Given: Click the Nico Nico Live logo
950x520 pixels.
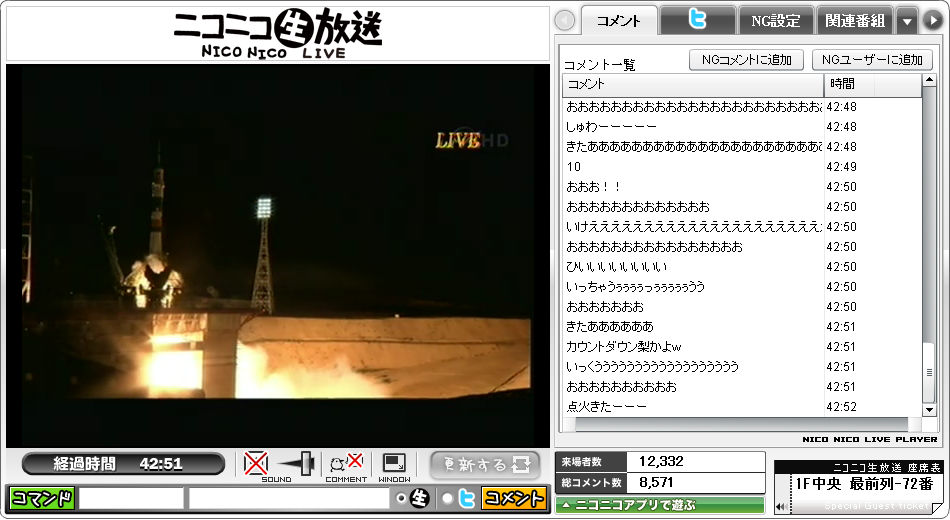Looking at the screenshot, I should (x=277, y=33).
